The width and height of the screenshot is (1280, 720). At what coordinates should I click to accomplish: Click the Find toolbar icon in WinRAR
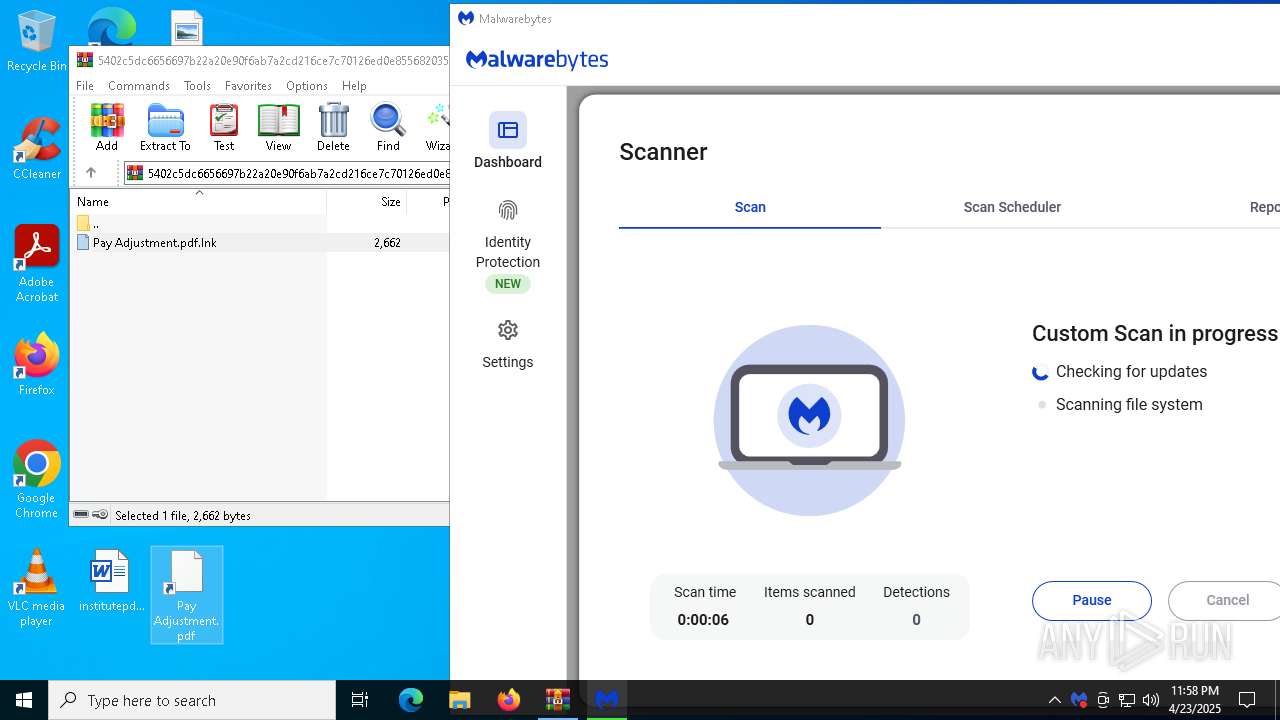tap(388, 127)
